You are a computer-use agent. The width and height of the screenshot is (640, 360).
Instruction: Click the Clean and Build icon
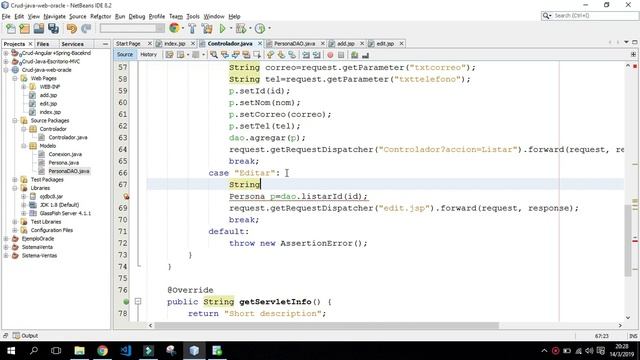(207, 29)
